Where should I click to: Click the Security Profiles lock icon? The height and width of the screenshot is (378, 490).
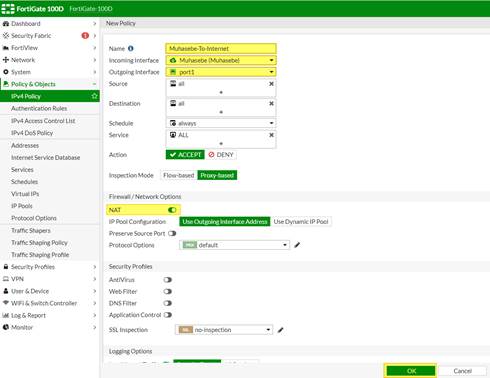6,267
